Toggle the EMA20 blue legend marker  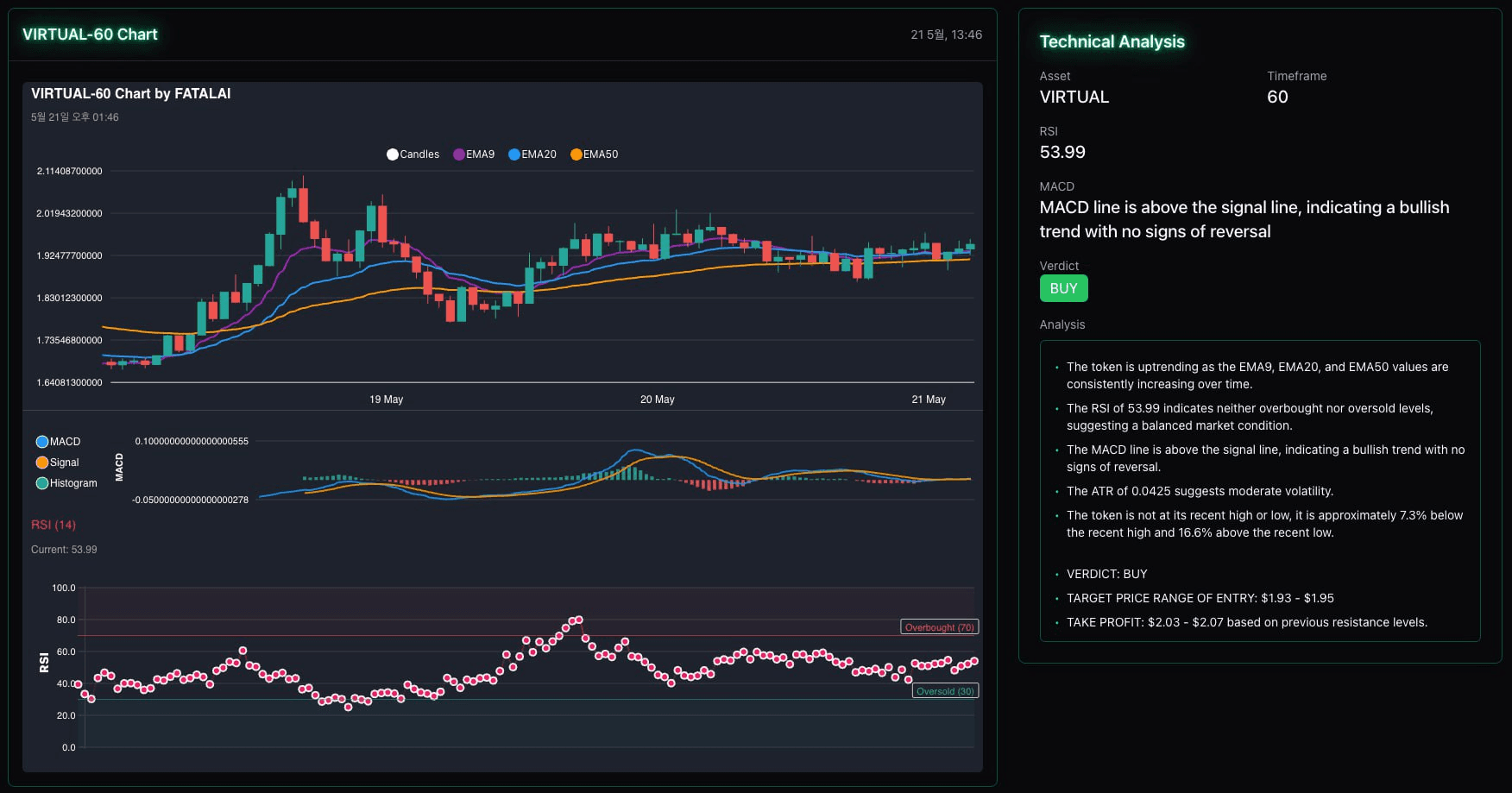(514, 154)
